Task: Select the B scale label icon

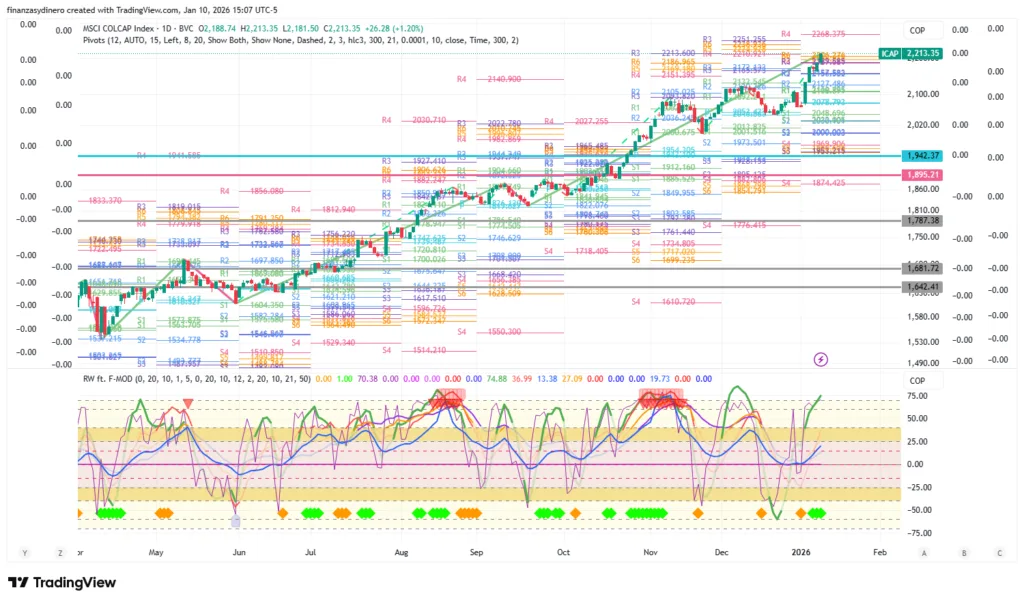Action: [963, 552]
